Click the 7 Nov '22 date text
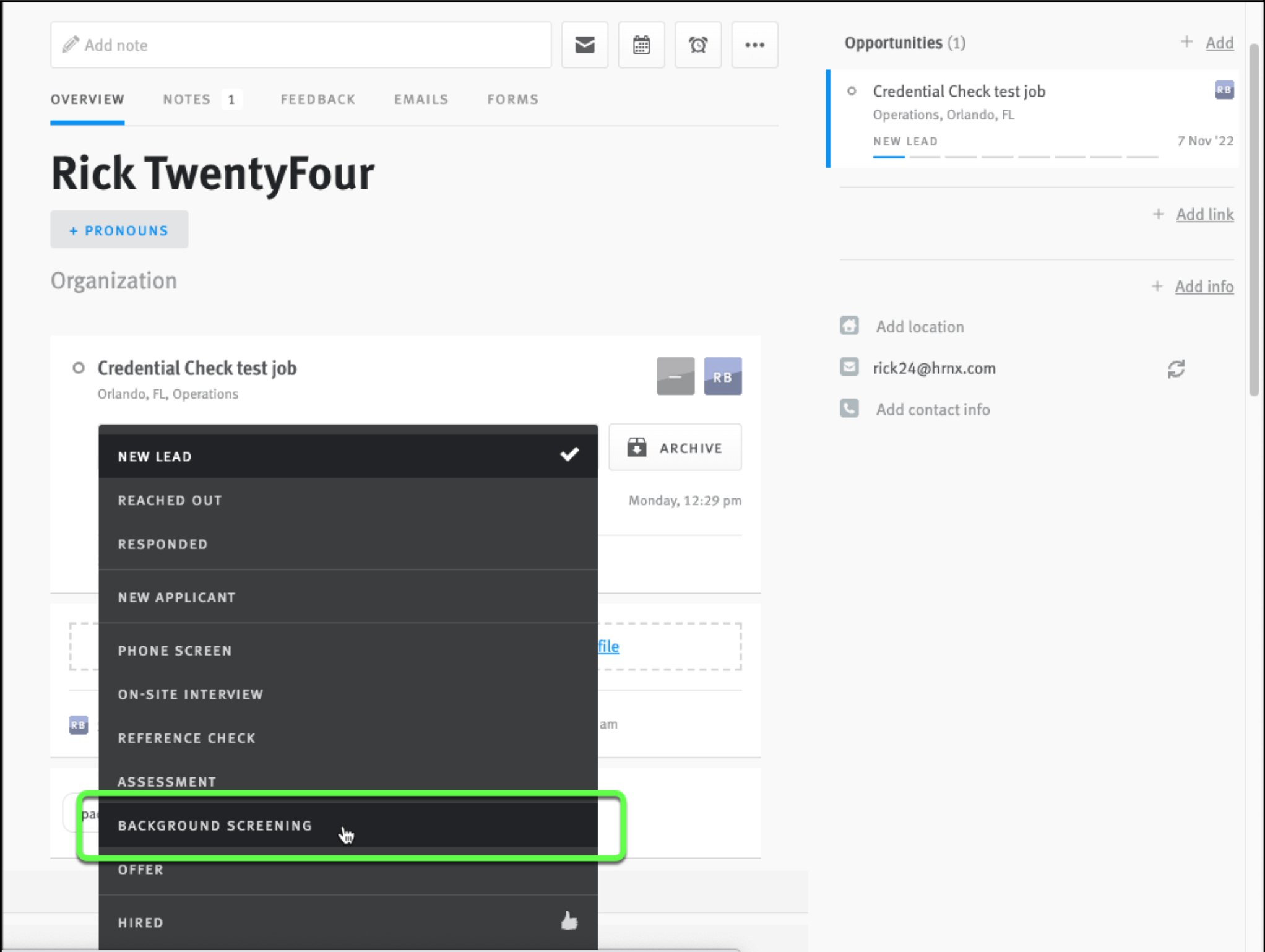The image size is (1265, 952). pos(1204,141)
